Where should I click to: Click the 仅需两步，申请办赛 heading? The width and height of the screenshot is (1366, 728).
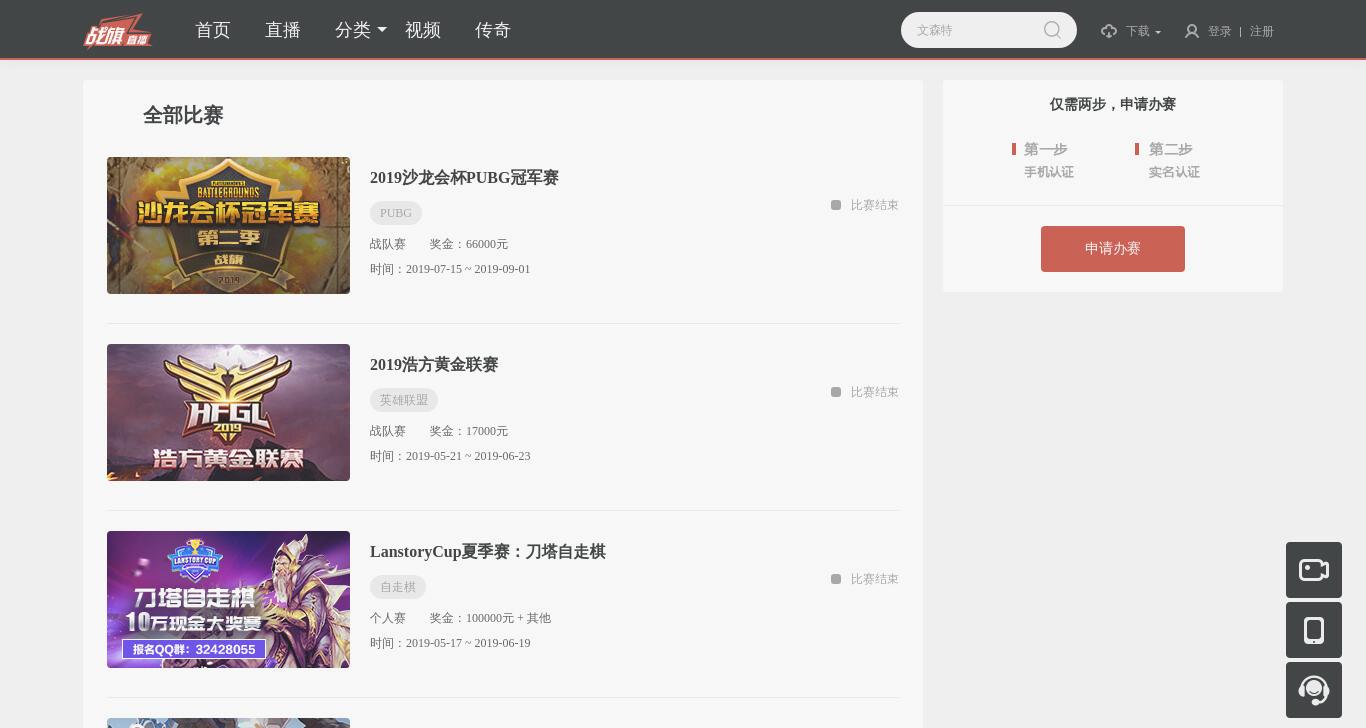coord(1113,104)
